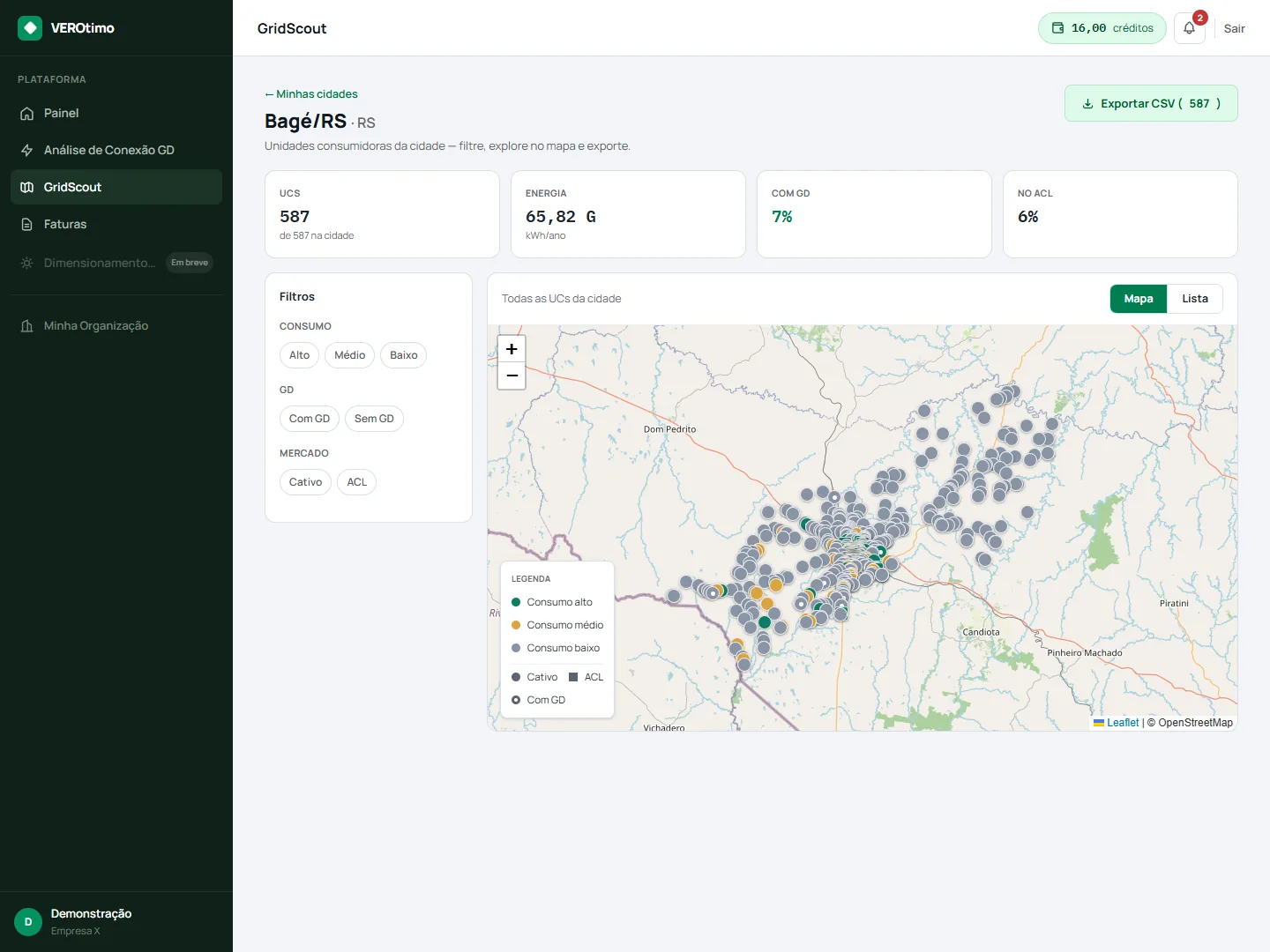Click the Candiota label on map
Image resolution: width=1270 pixels, height=952 pixels.
[x=981, y=632]
